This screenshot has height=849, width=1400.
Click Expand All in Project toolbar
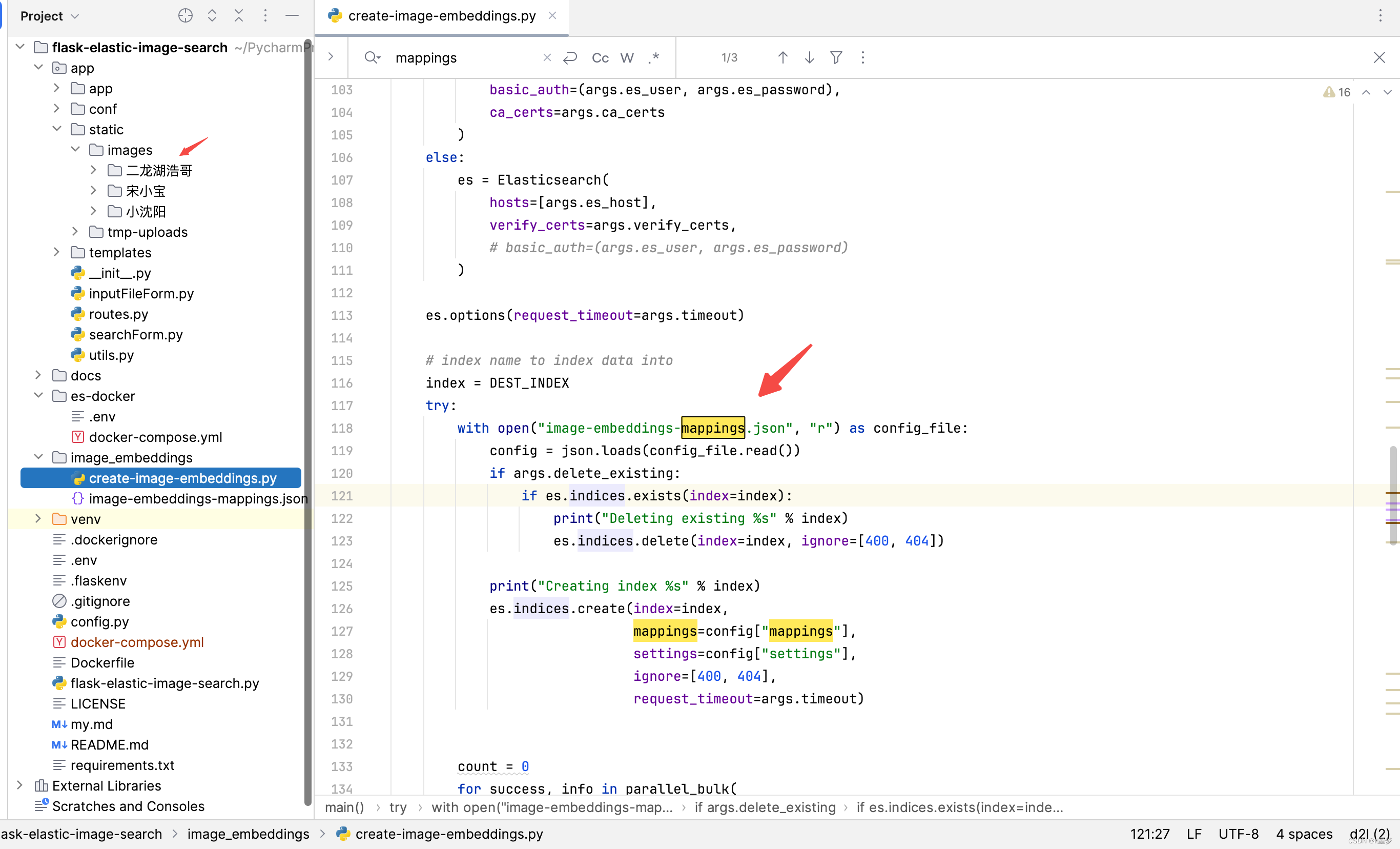coord(212,16)
